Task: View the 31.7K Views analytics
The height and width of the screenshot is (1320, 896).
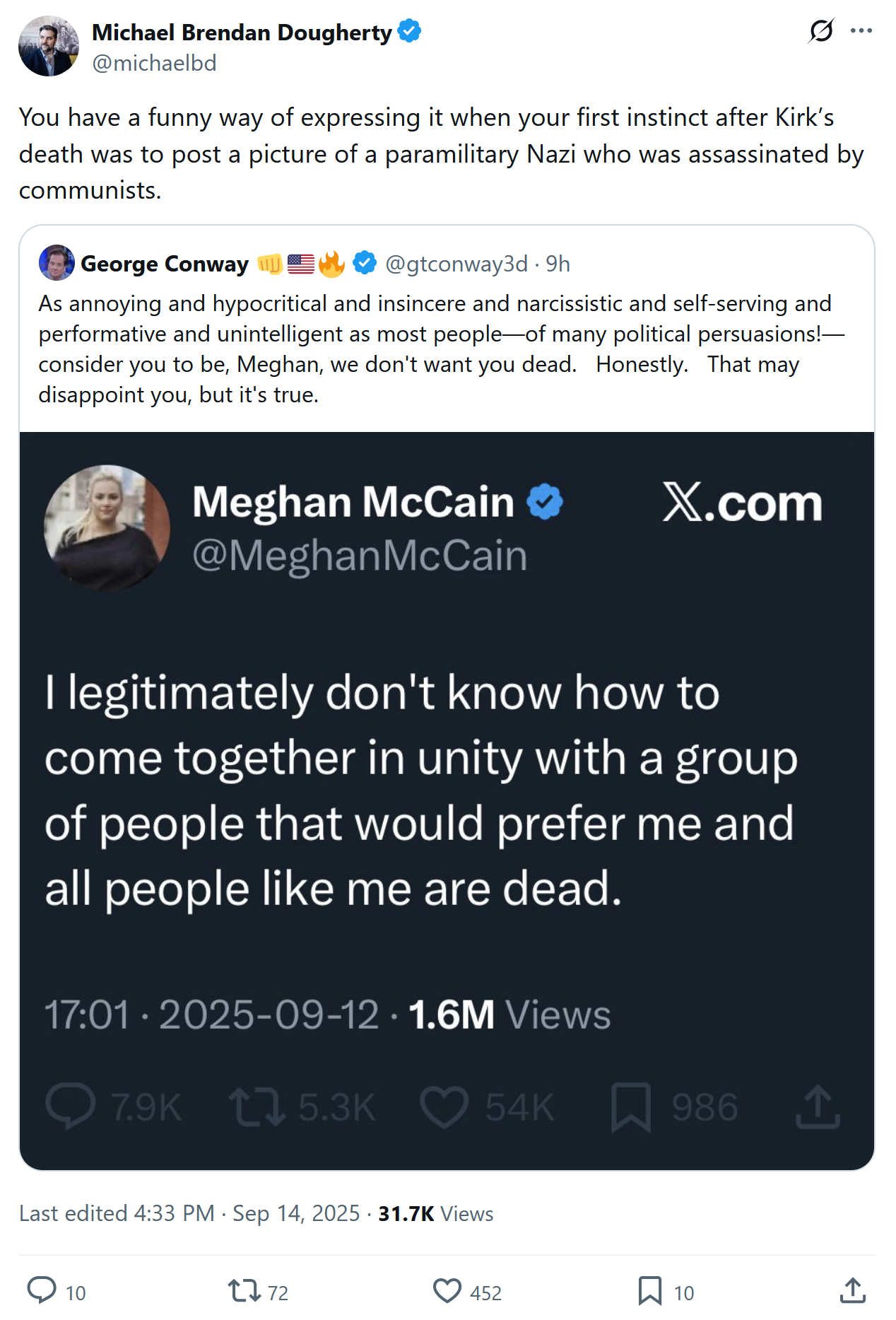Action: [435, 1213]
